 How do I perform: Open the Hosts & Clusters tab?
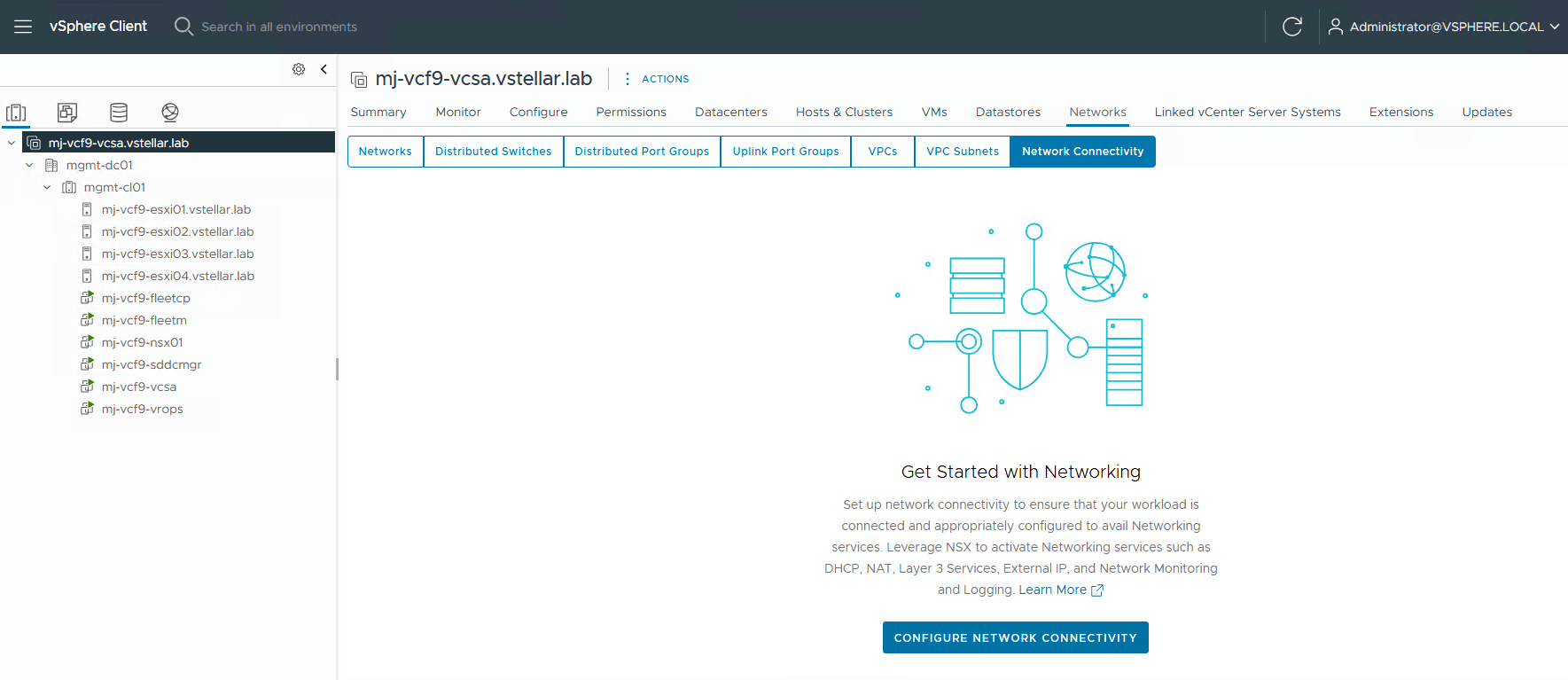(x=844, y=112)
